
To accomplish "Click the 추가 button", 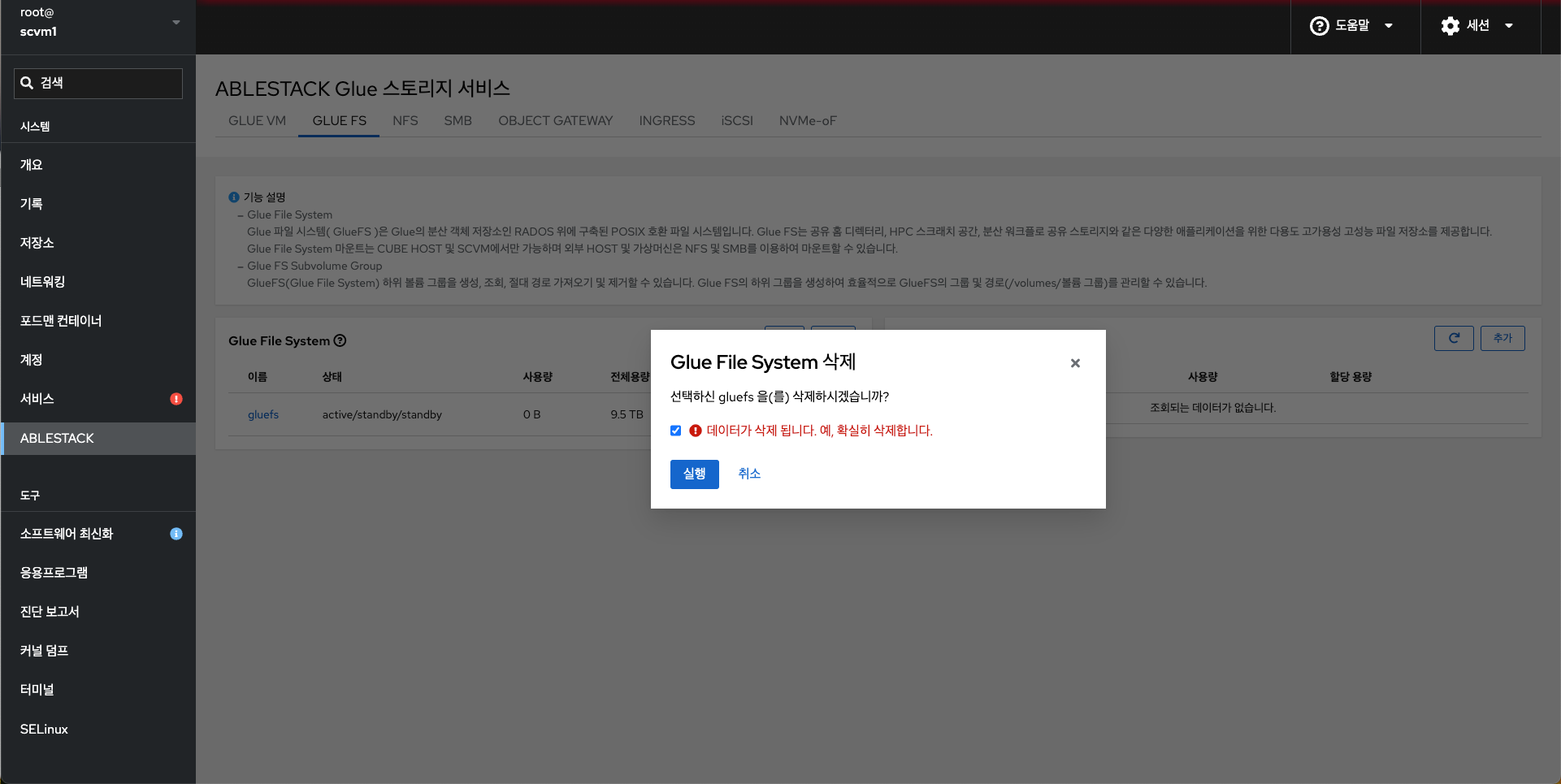I will click(1502, 338).
